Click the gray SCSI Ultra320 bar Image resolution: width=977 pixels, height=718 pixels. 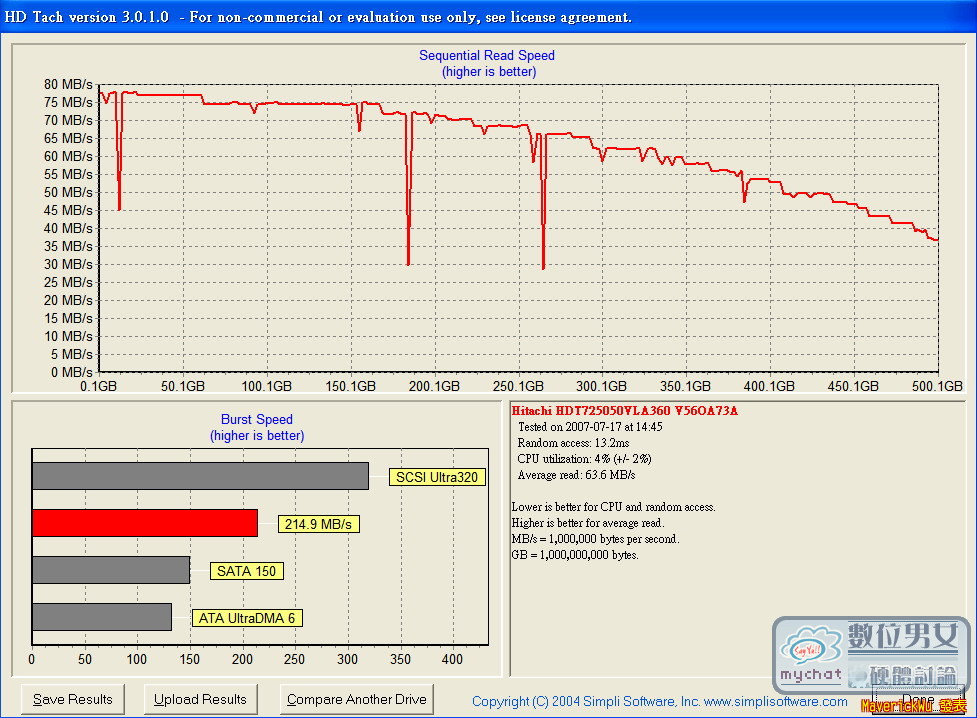(200, 476)
